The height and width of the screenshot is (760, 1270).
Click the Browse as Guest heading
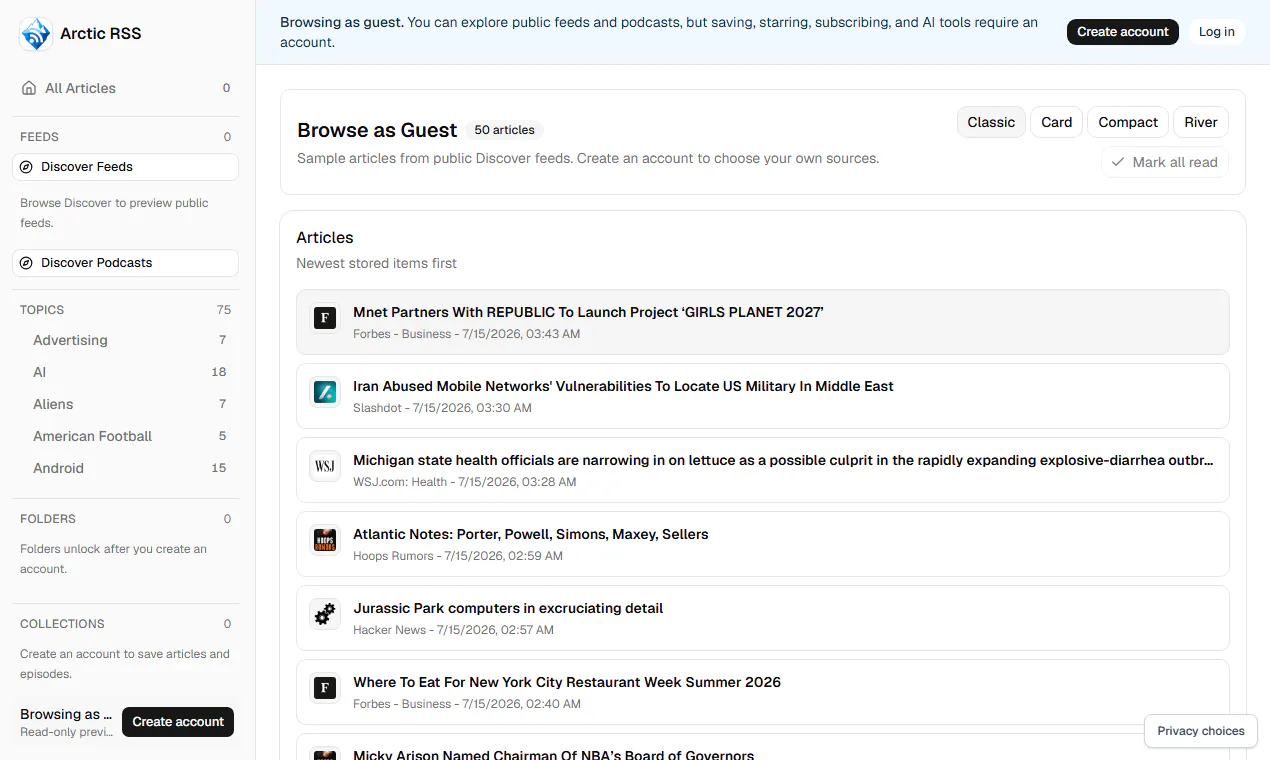click(377, 130)
